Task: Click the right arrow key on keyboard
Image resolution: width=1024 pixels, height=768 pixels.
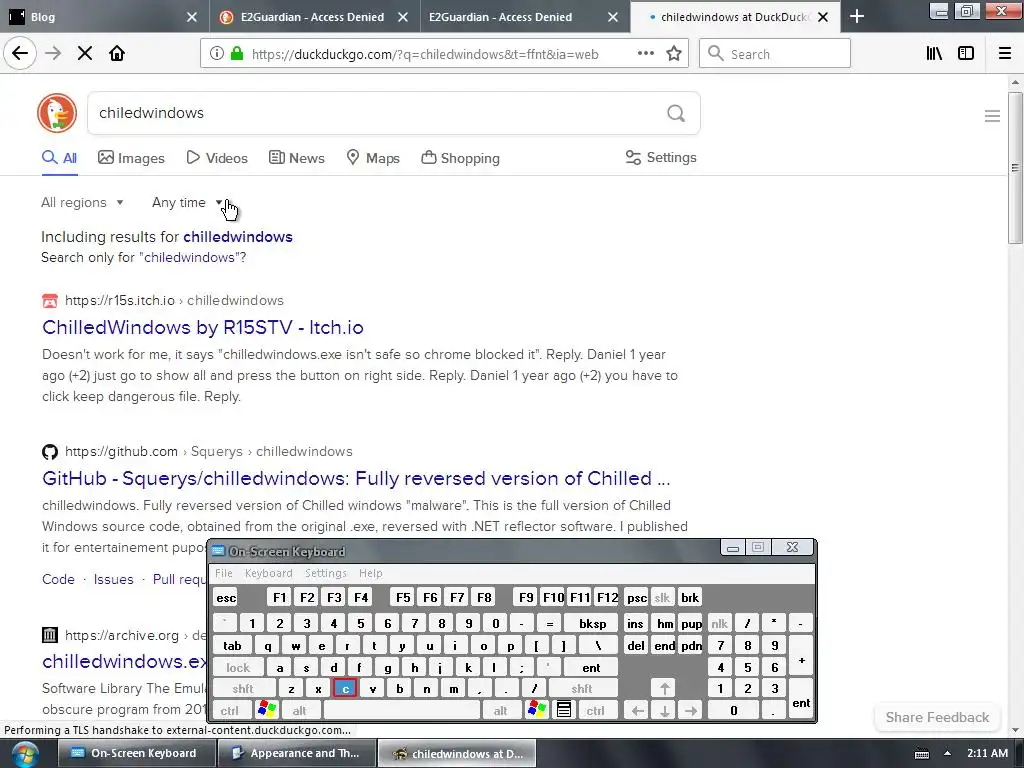Action: tap(691, 711)
